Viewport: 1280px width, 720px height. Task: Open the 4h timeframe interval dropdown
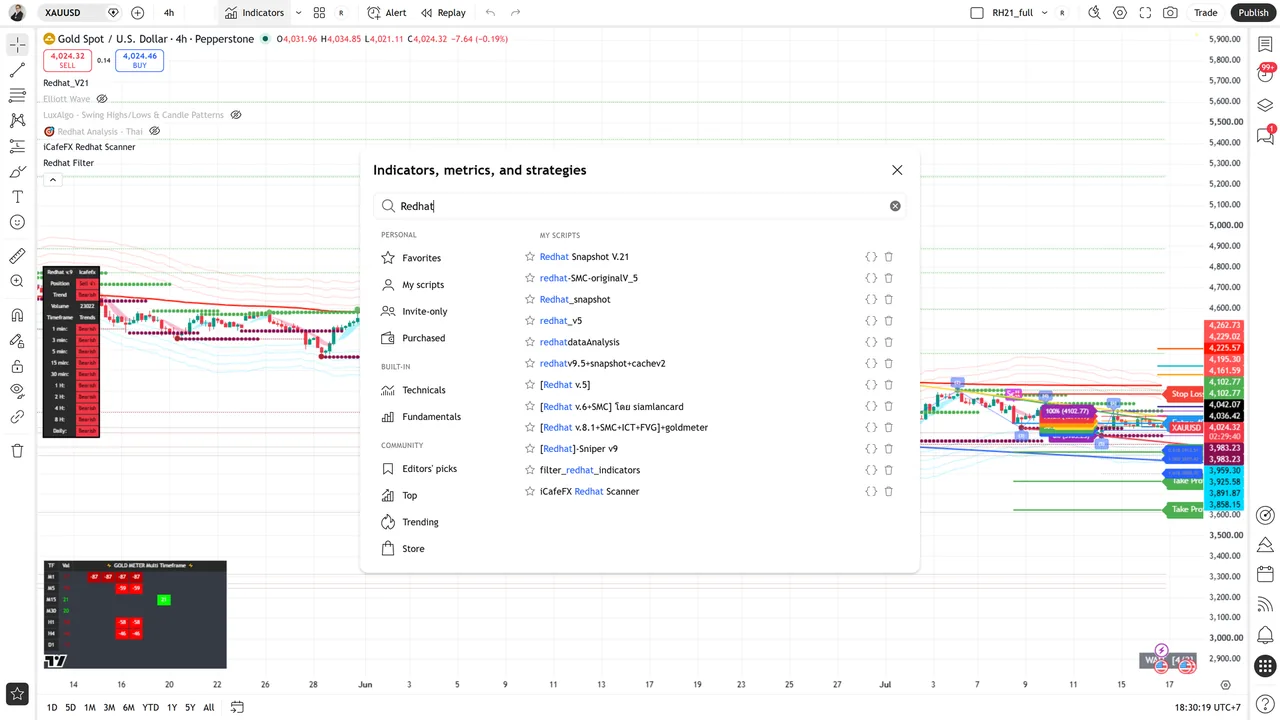coord(169,13)
